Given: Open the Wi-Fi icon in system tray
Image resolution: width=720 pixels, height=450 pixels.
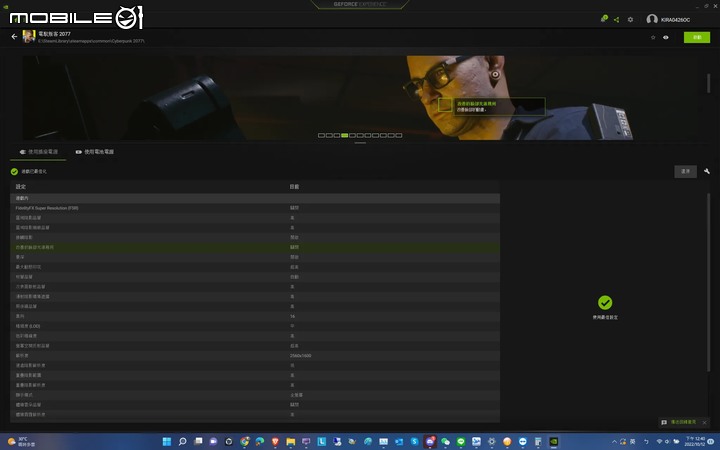Looking at the screenshot, I should coord(659,442).
